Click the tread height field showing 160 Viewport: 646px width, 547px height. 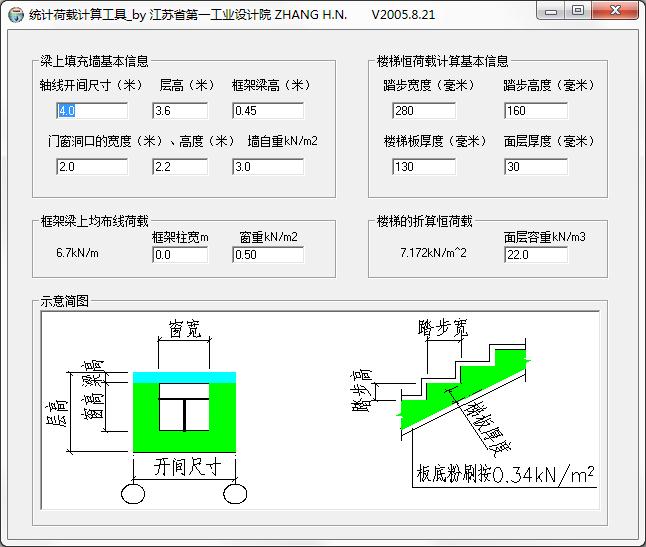[536, 111]
